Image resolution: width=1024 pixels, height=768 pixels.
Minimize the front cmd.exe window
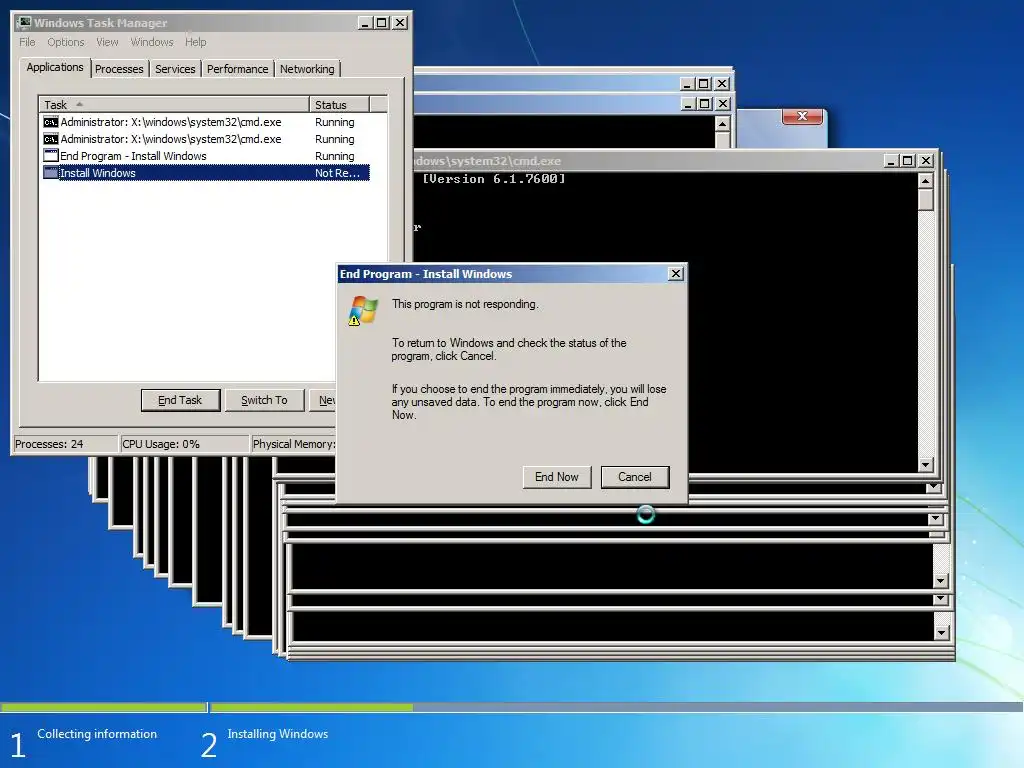(891, 161)
